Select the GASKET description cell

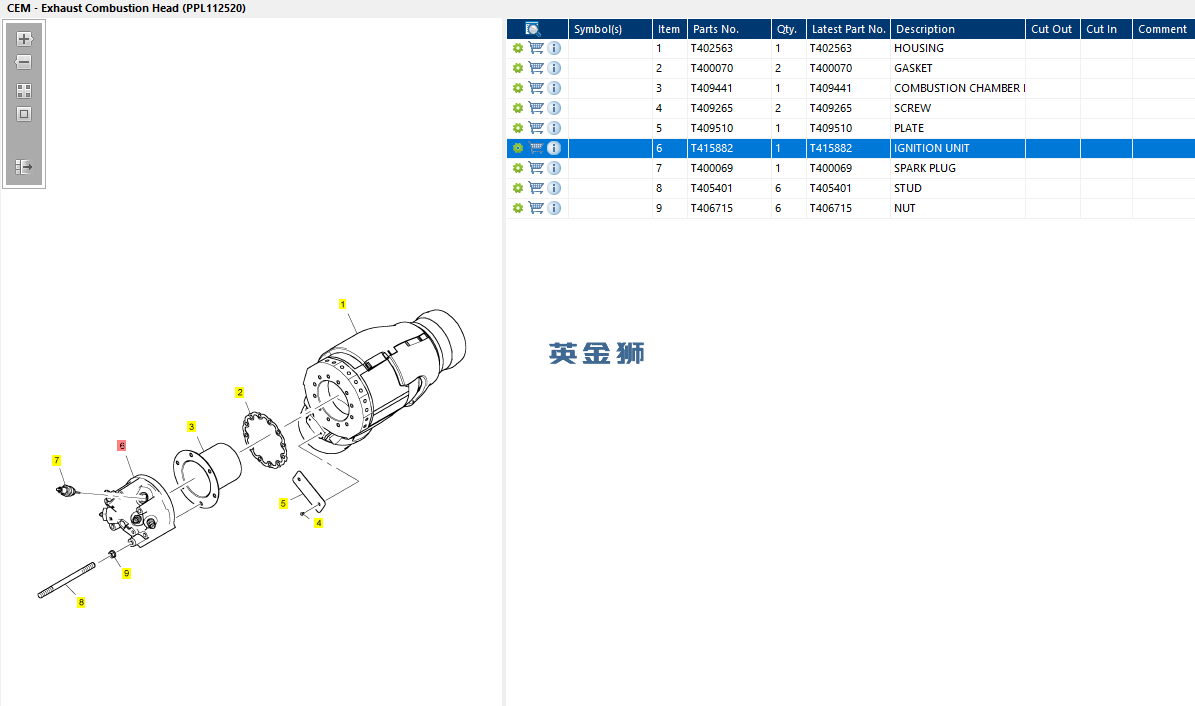(x=957, y=68)
